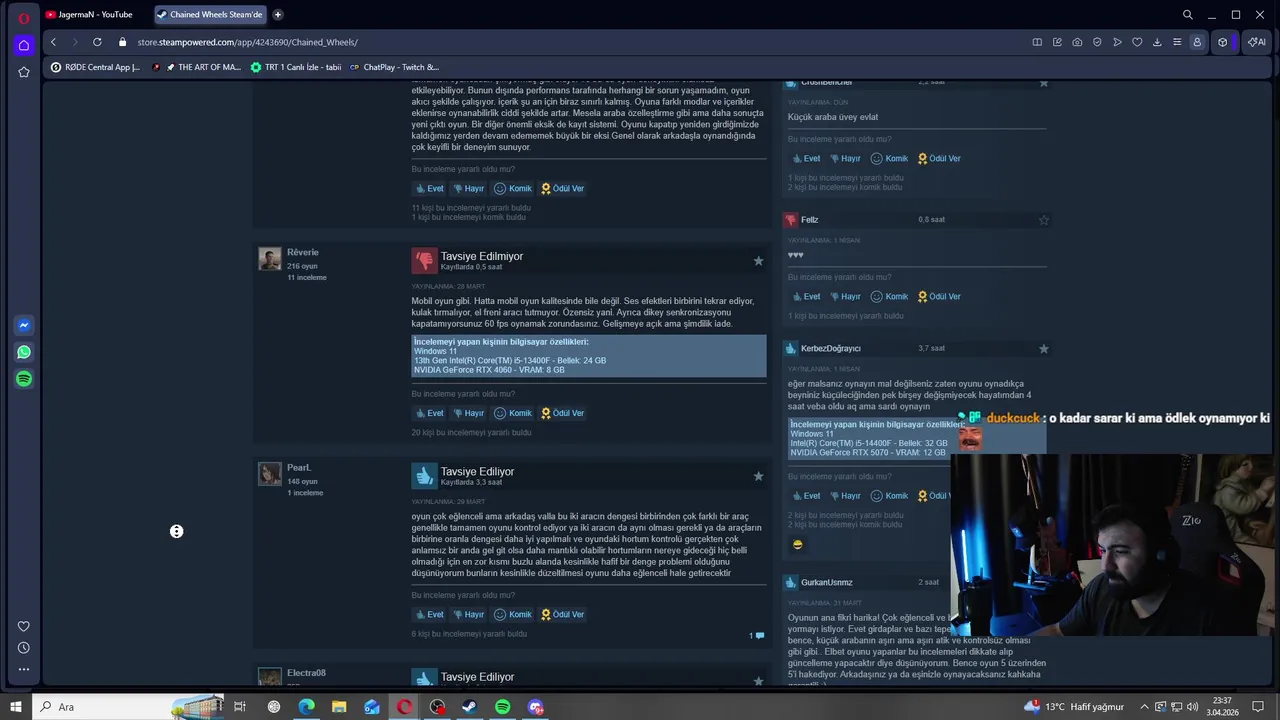Open WhatsApp in the Opera sidebar
This screenshot has height=720, width=1280.
coord(24,352)
